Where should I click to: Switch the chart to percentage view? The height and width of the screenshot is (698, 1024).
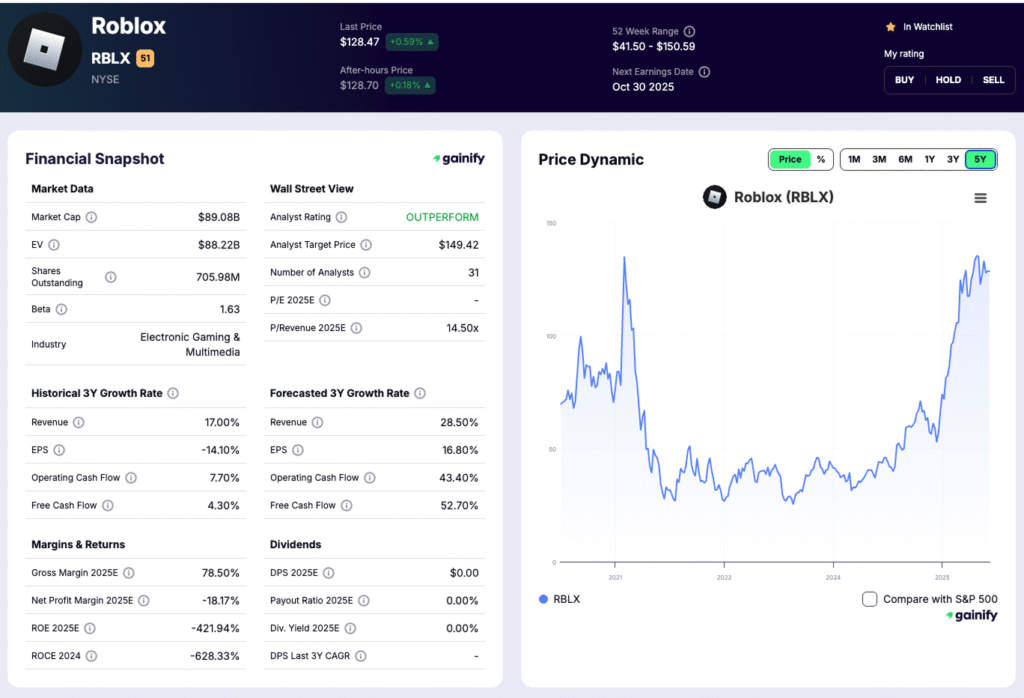tap(821, 159)
